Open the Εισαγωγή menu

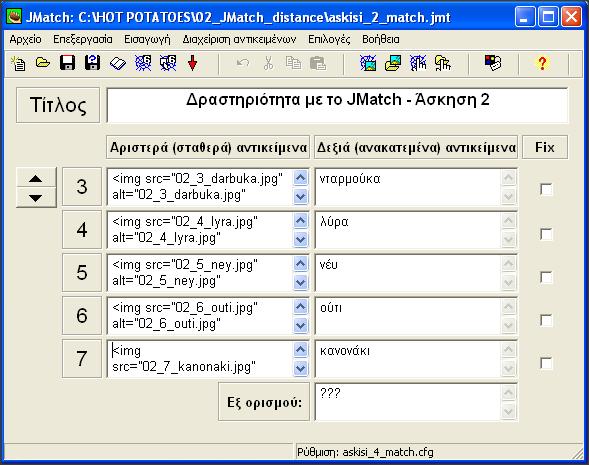point(147,39)
